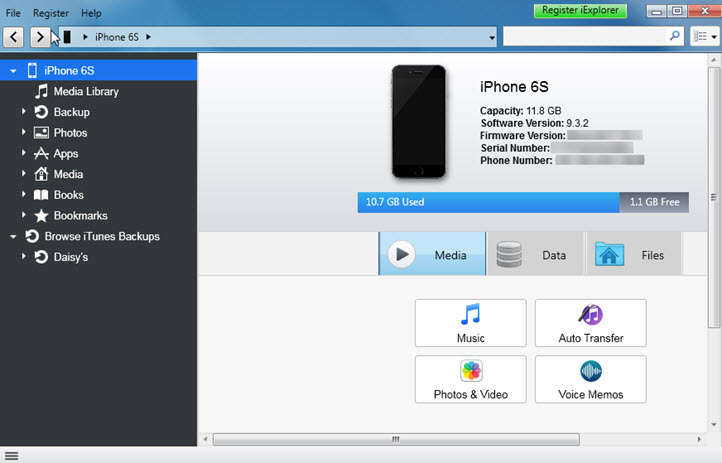This screenshot has height=463, width=722.
Task: Open the Help menu
Action: tap(91, 13)
